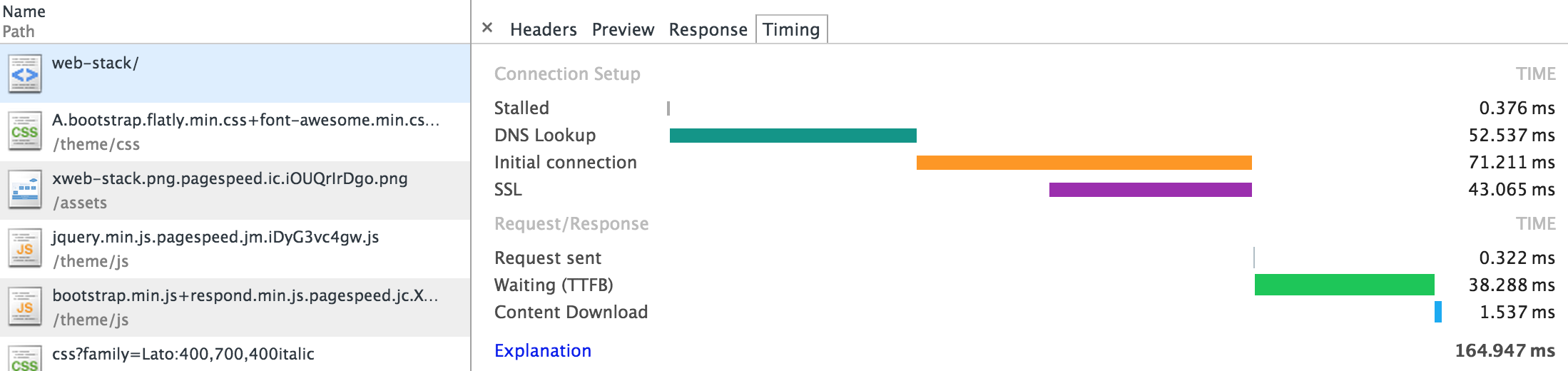
Task: Click the CSS icon for Lato font stylesheet
Action: (x=25, y=359)
